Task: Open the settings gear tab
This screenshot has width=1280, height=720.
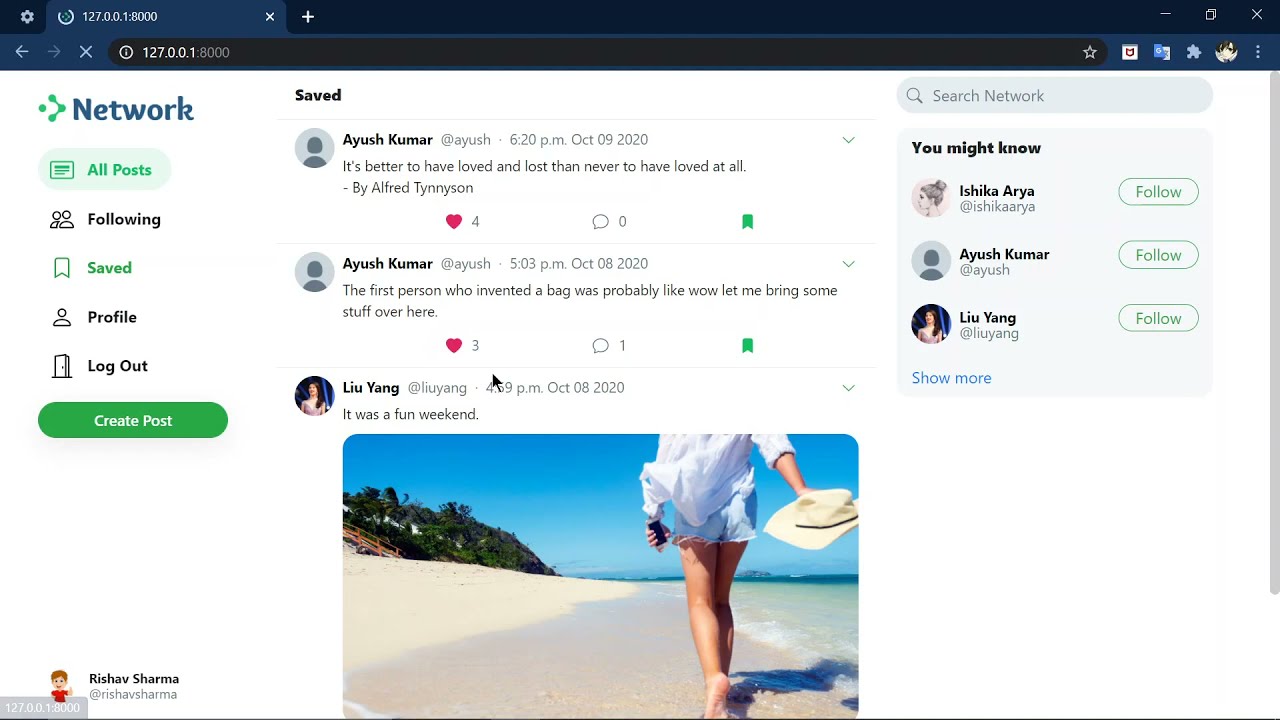Action: coord(27,17)
